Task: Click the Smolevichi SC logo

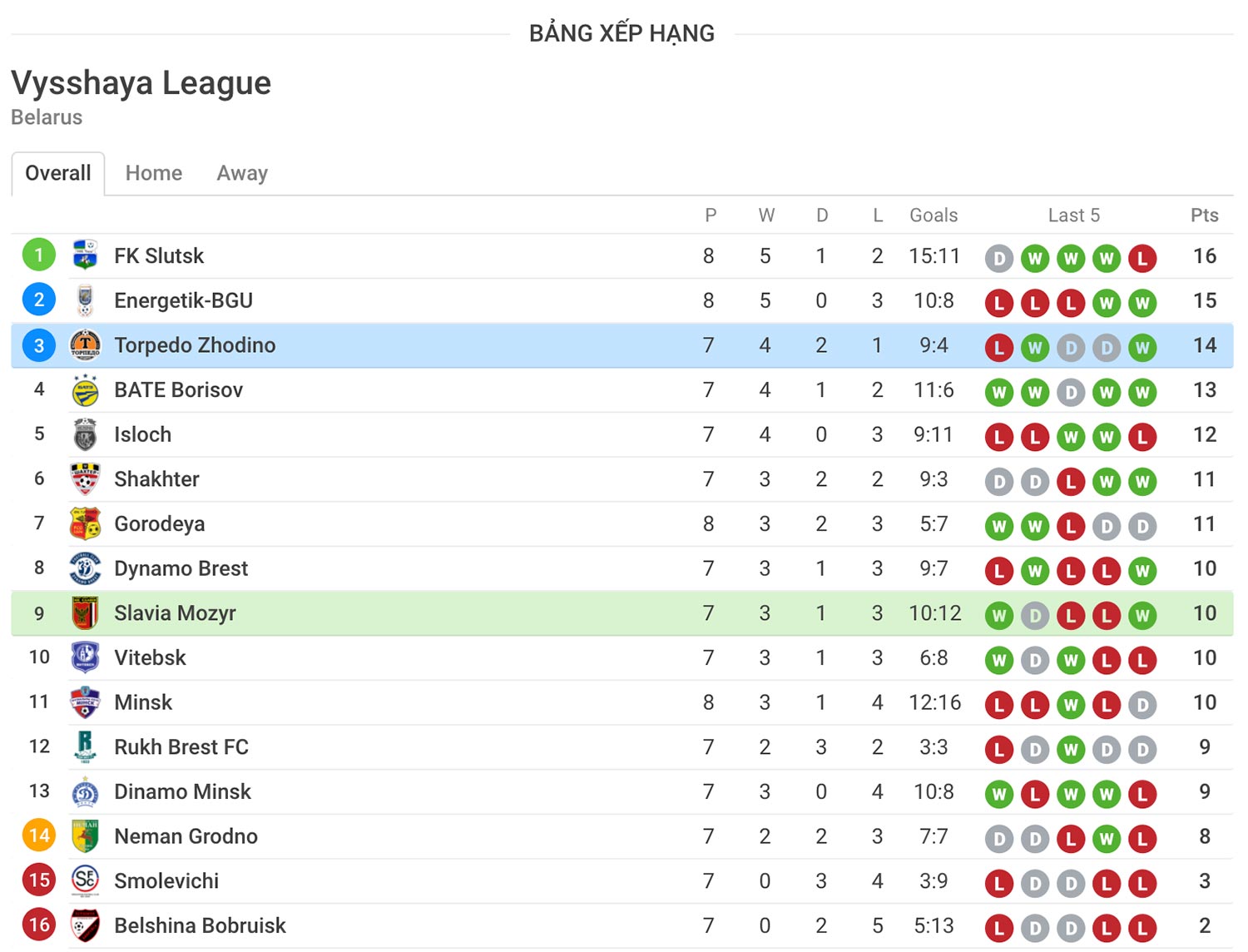Action: 85,880
